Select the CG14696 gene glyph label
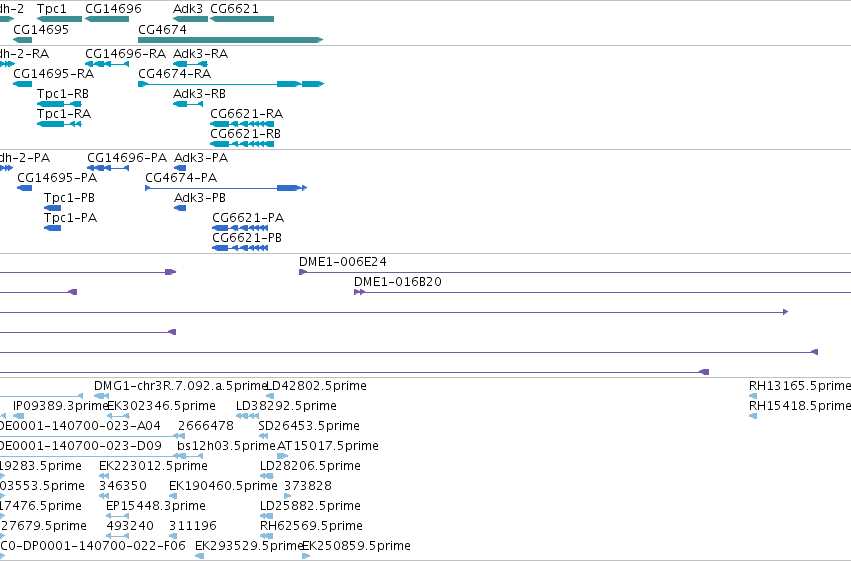 [x=113, y=9]
